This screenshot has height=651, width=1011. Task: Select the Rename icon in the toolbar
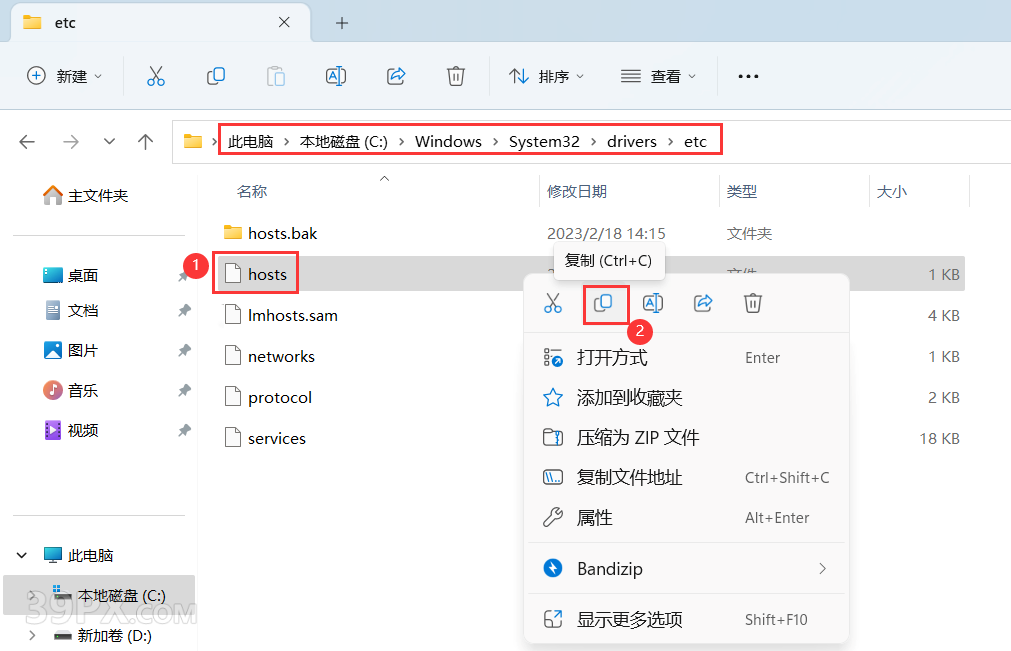pyautogui.click(x=335, y=75)
